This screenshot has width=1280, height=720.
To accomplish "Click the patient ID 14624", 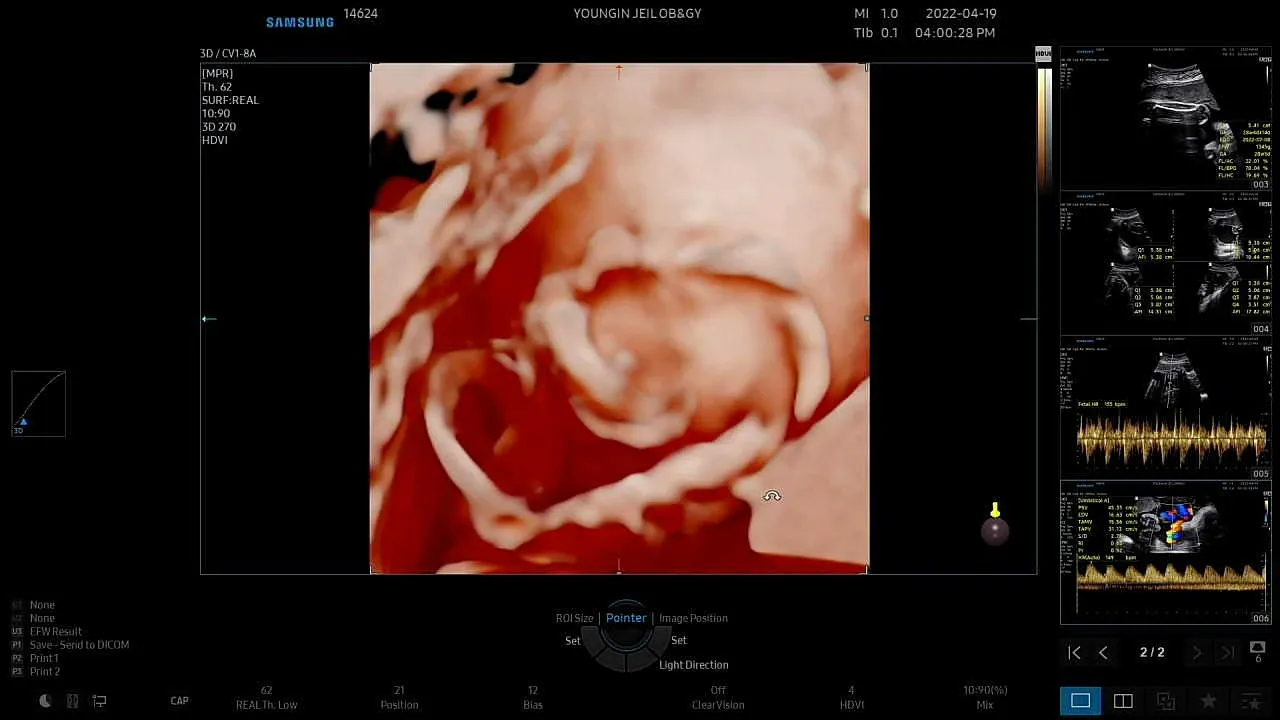I will [x=360, y=14].
